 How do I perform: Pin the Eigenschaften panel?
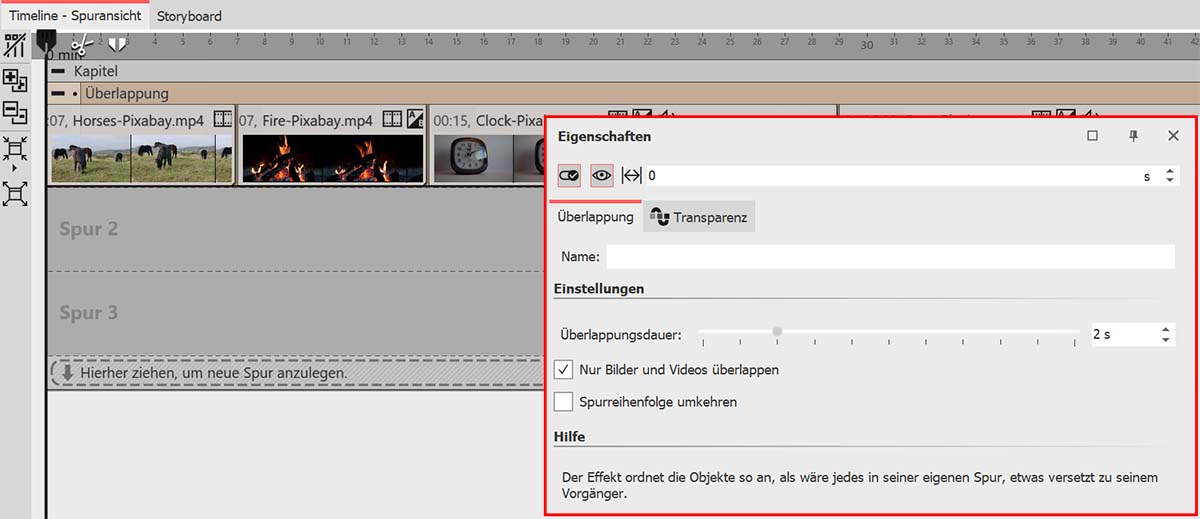(1133, 136)
